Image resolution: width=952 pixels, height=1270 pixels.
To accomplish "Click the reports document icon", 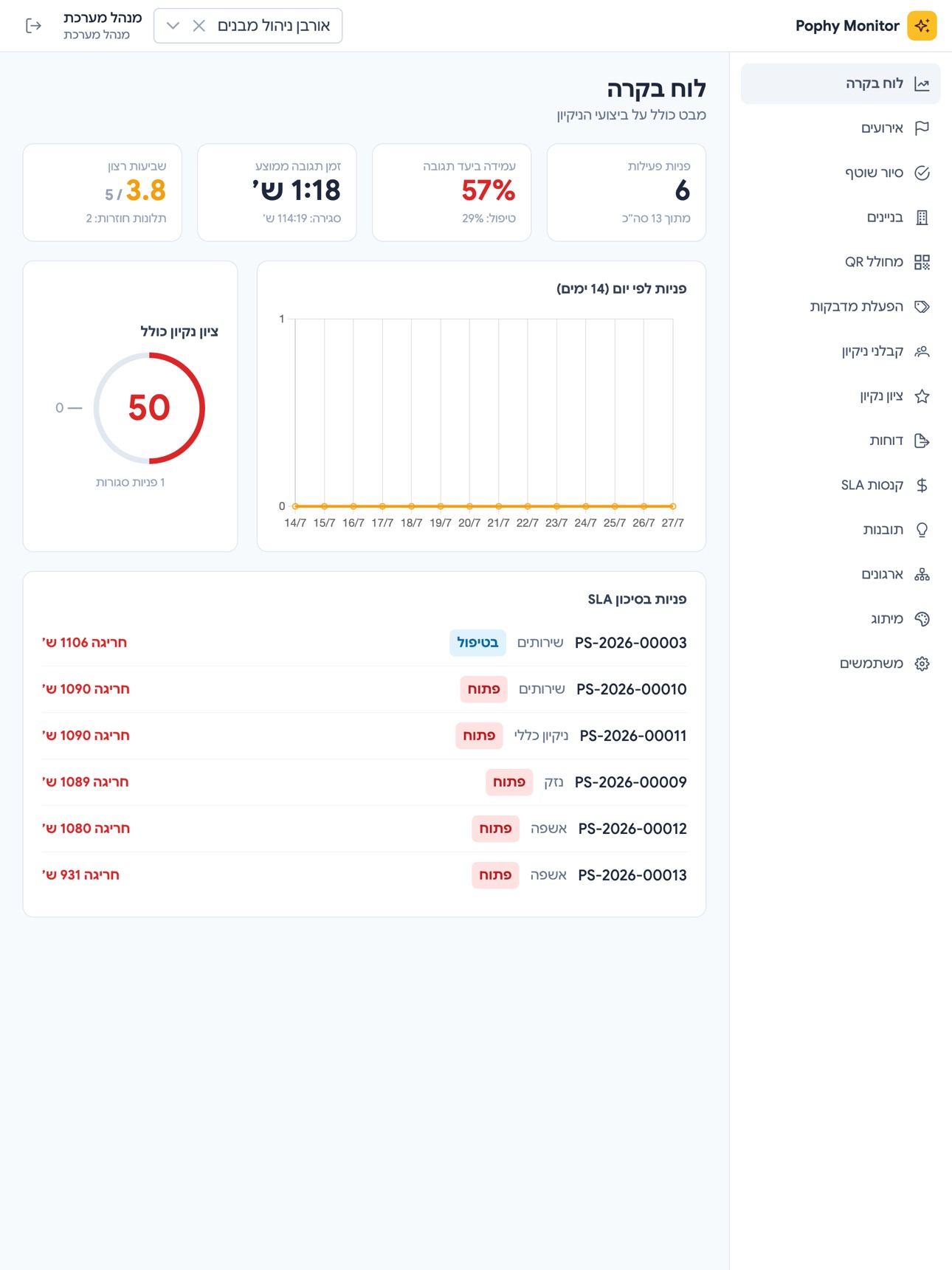I will coord(922,441).
